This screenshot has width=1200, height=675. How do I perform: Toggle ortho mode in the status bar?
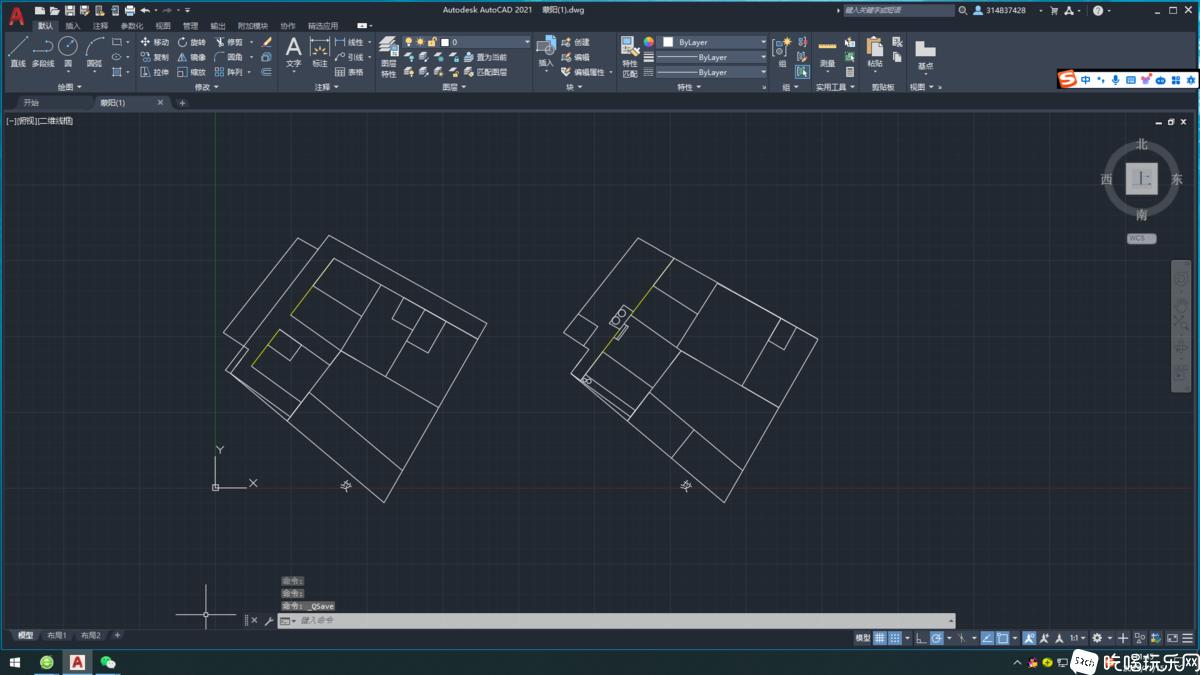pyautogui.click(x=921, y=638)
